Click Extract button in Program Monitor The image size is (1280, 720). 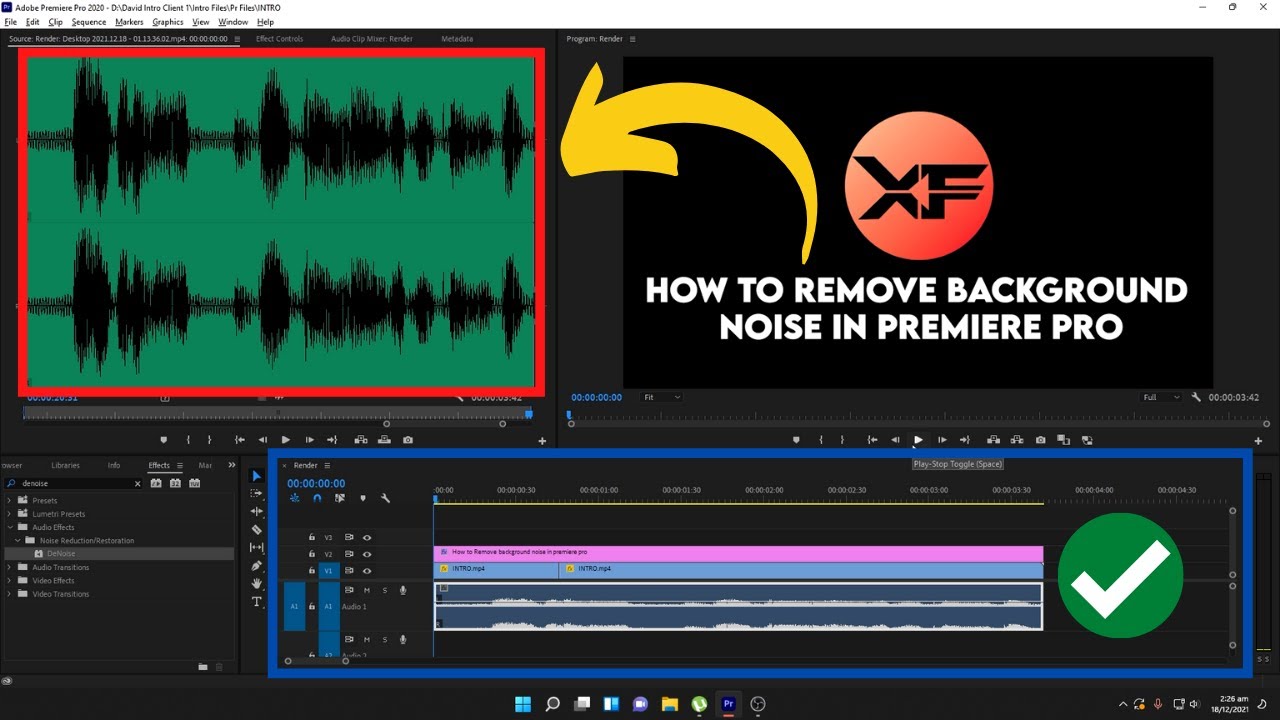(x=1017, y=440)
